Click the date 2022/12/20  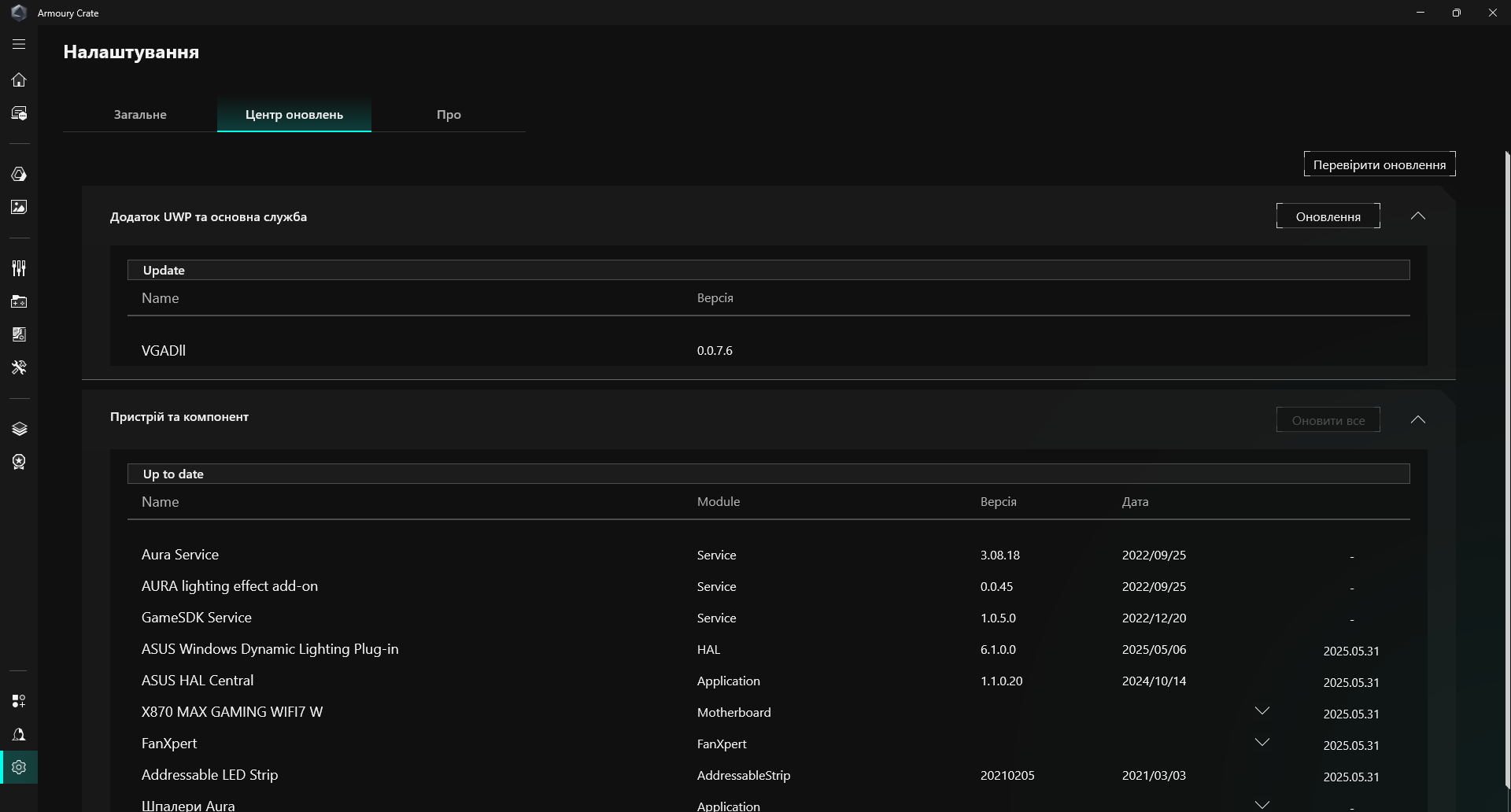(1154, 618)
